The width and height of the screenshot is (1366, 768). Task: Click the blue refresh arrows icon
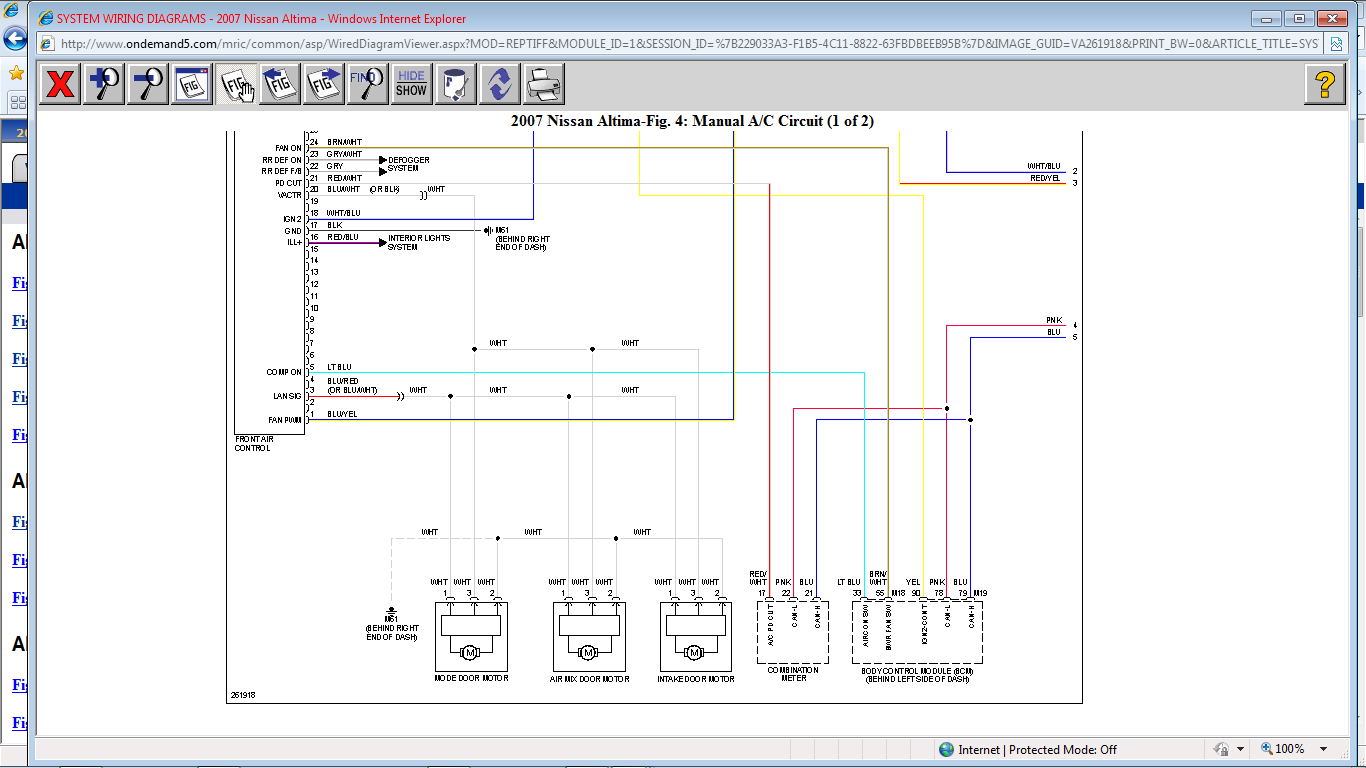[x=499, y=84]
